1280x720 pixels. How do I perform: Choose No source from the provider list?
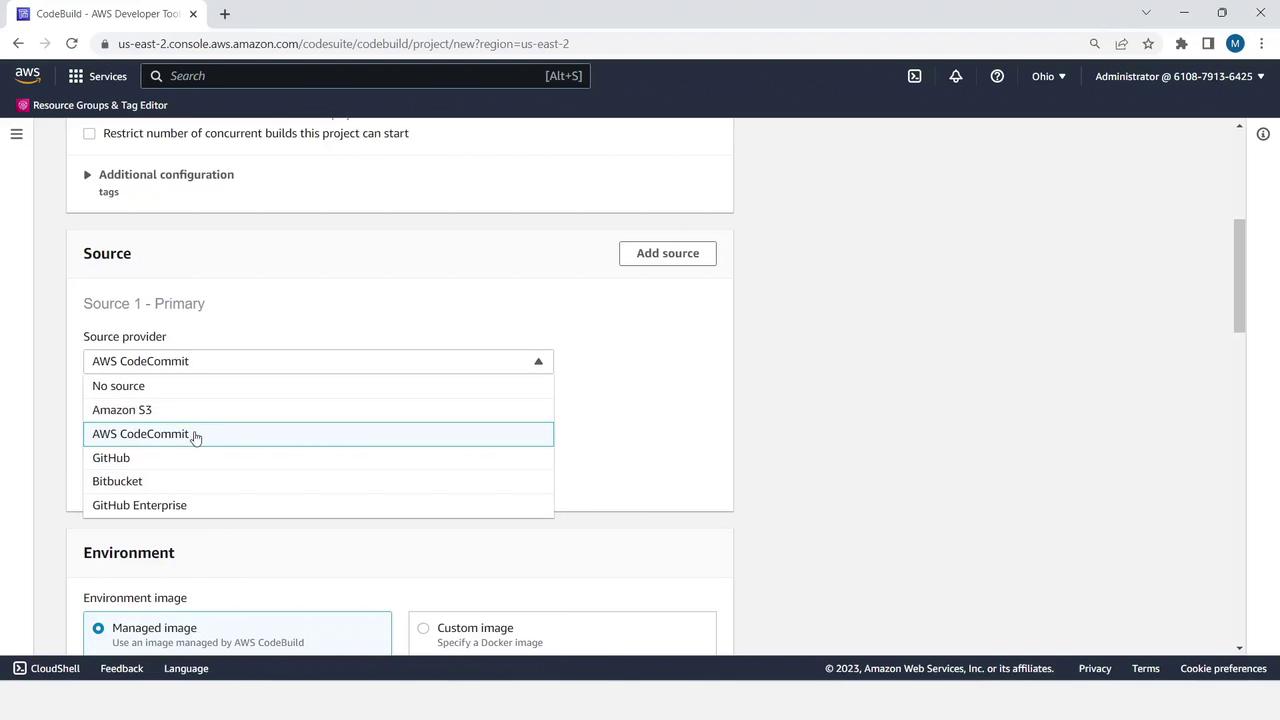(x=318, y=386)
